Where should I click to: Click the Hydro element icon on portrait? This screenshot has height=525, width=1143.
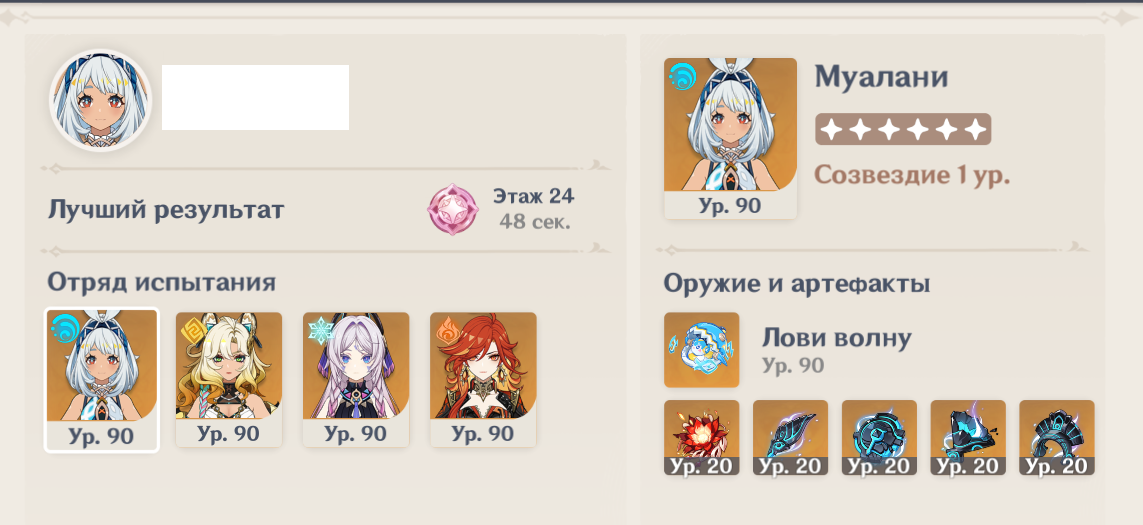click(683, 76)
